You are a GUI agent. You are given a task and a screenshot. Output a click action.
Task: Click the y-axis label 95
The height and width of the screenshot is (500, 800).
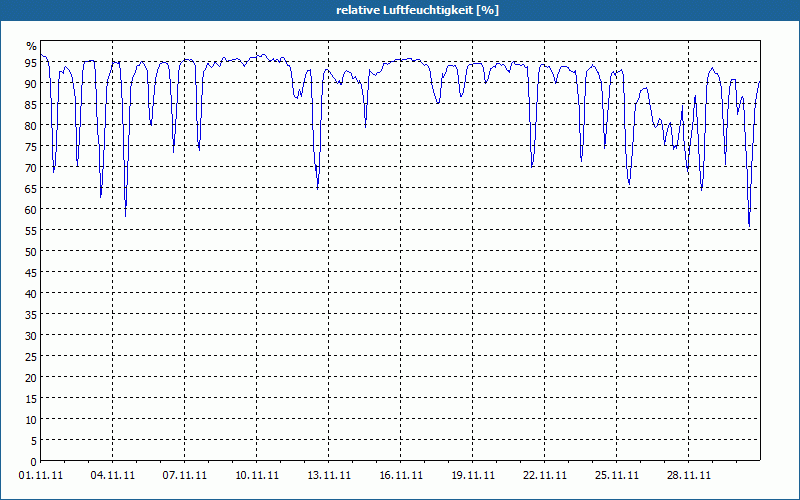tap(31, 62)
